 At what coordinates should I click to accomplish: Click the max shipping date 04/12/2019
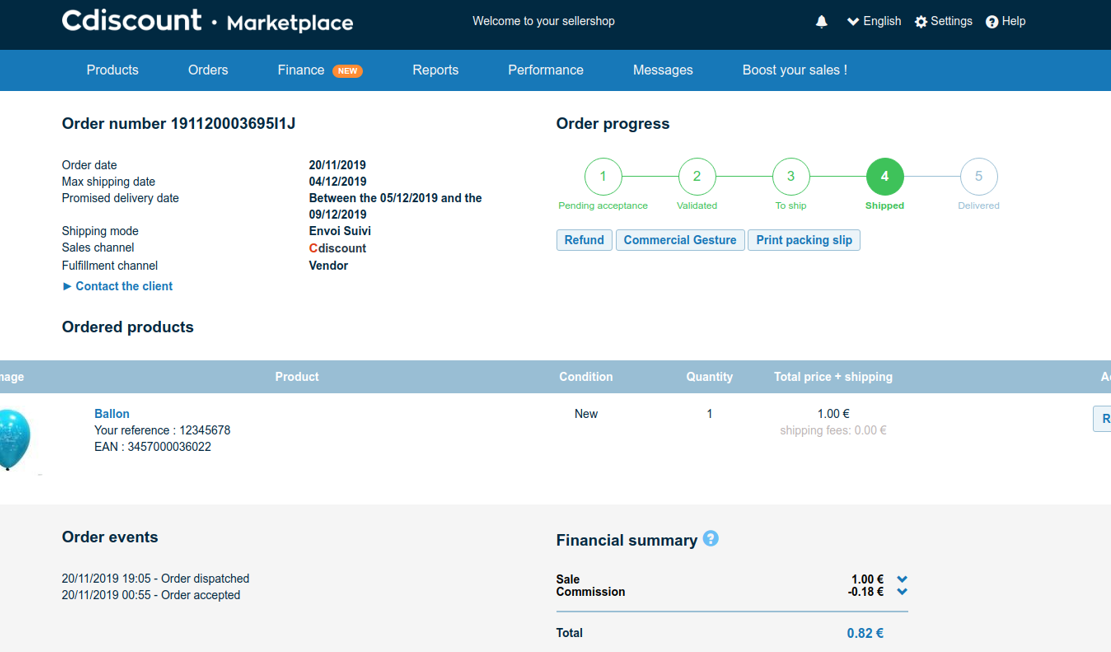tap(337, 181)
